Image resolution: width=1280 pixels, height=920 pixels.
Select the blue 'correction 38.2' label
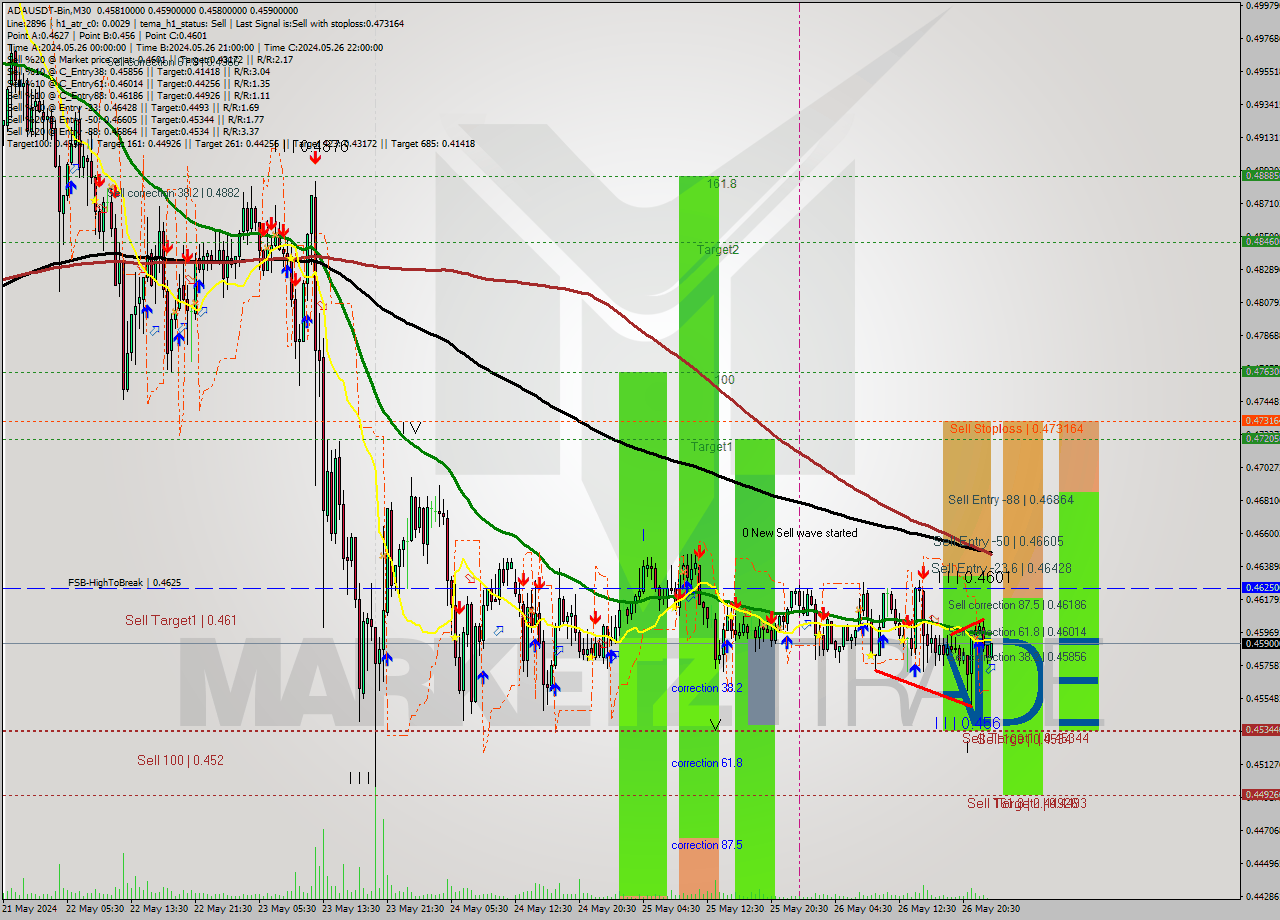point(707,688)
